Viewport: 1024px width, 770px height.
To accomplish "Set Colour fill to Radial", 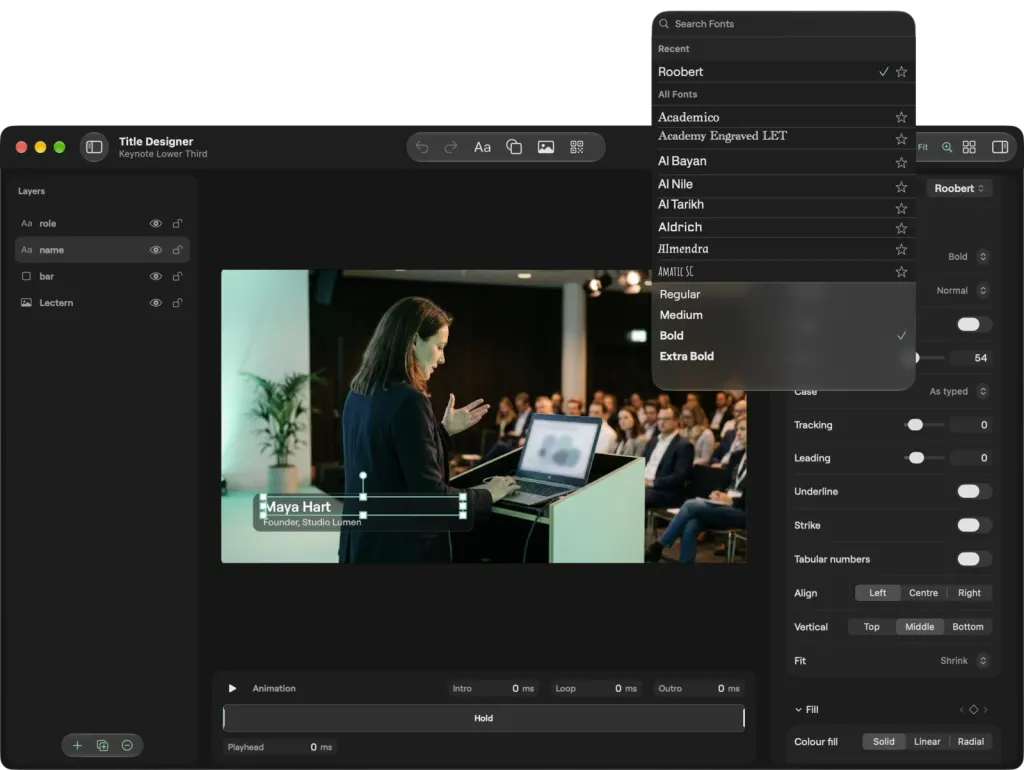I will [970, 741].
